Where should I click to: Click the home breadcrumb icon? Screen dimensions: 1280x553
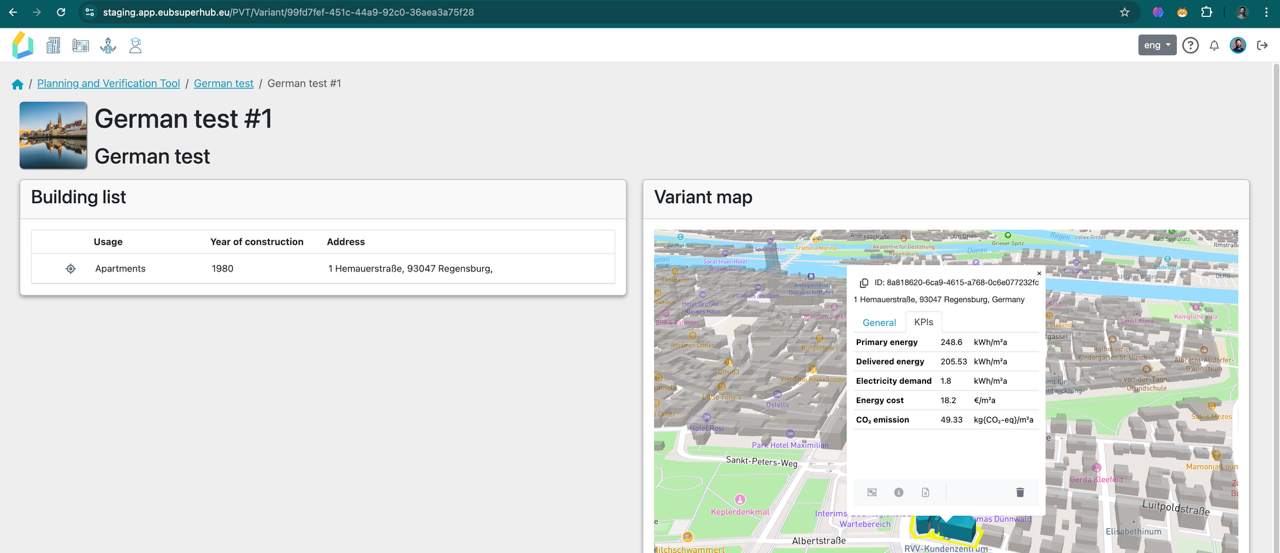[17, 84]
